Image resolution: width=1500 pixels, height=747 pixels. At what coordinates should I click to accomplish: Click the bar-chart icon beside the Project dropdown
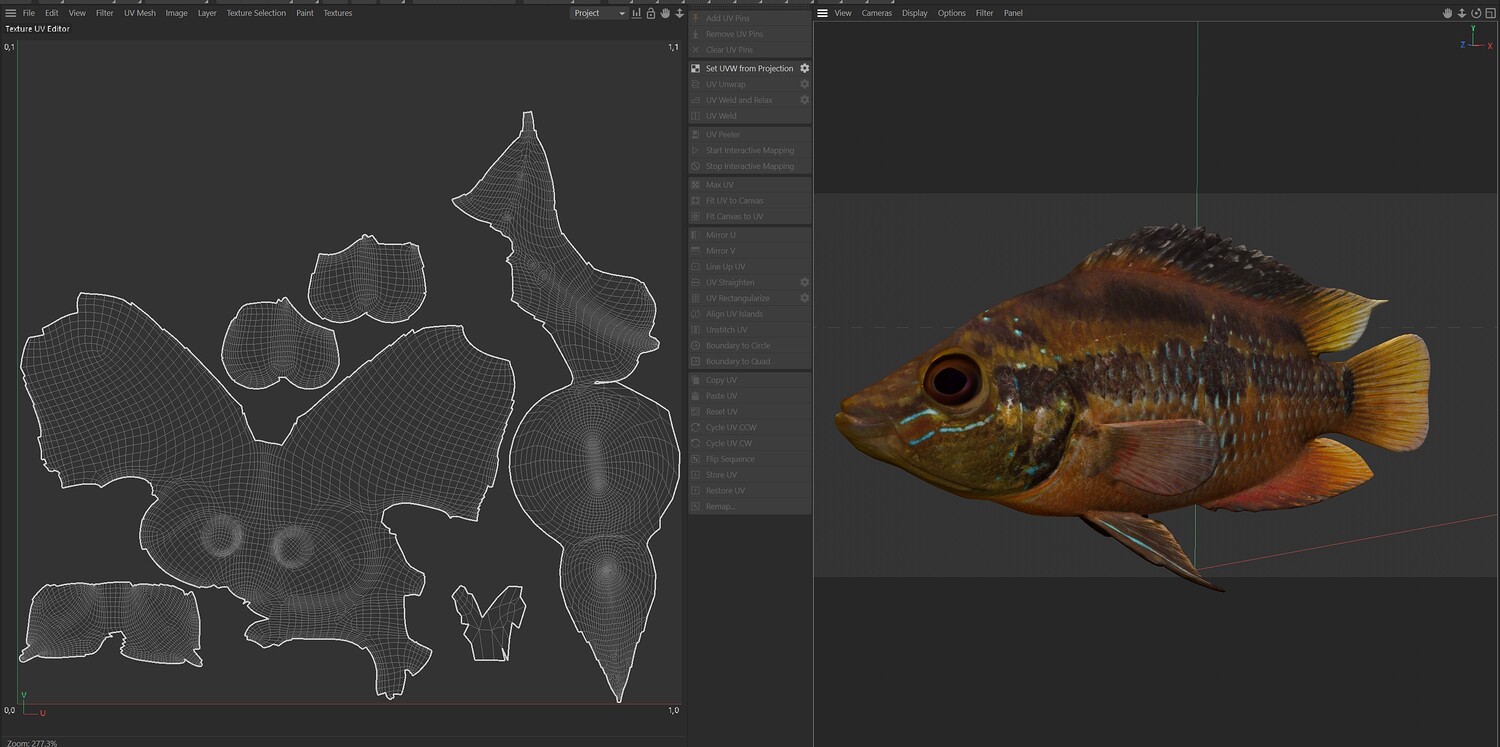coord(637,13)
